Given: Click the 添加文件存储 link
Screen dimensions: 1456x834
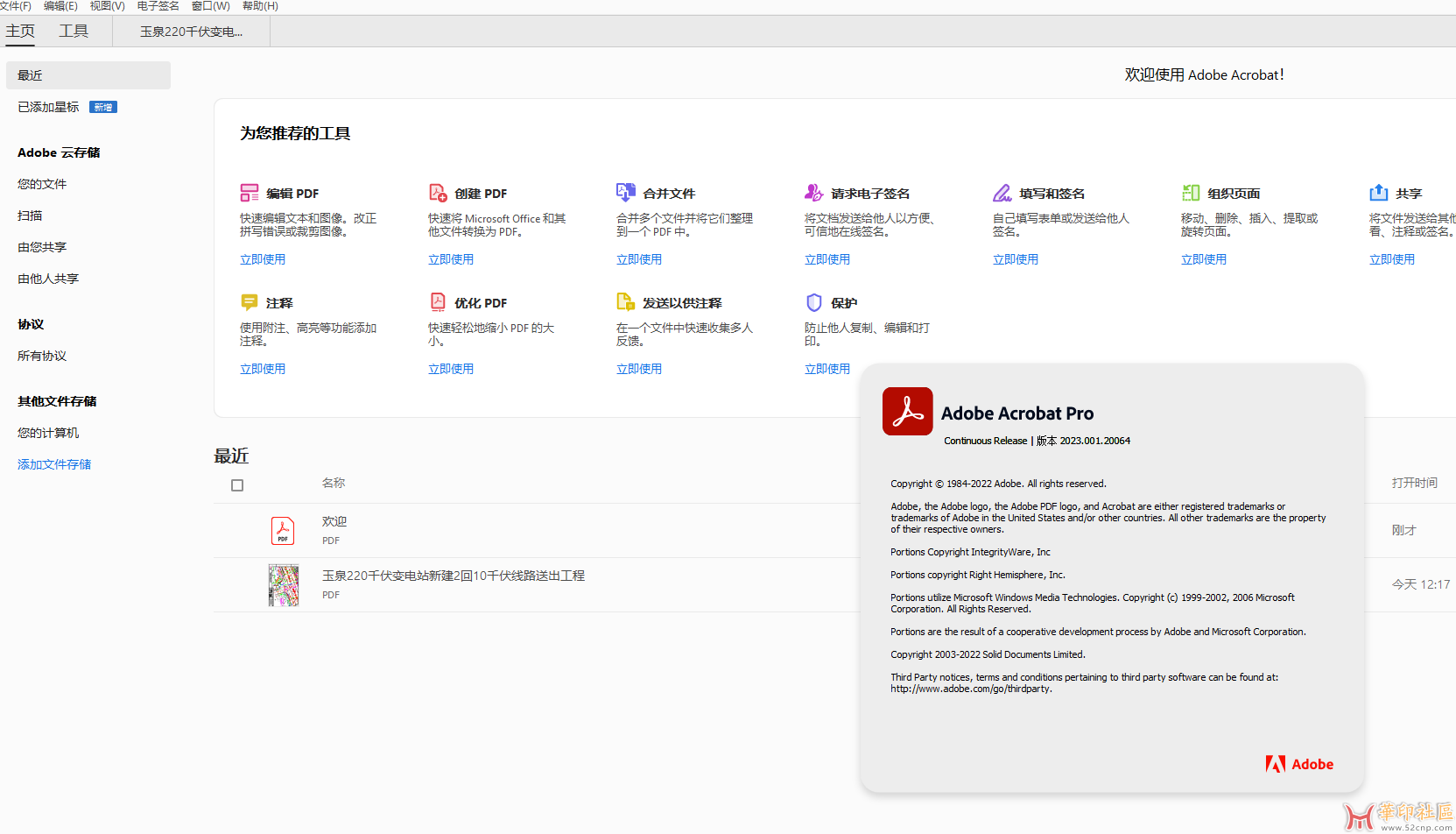Looking at the screenshot, I should [x=54, y=464].
